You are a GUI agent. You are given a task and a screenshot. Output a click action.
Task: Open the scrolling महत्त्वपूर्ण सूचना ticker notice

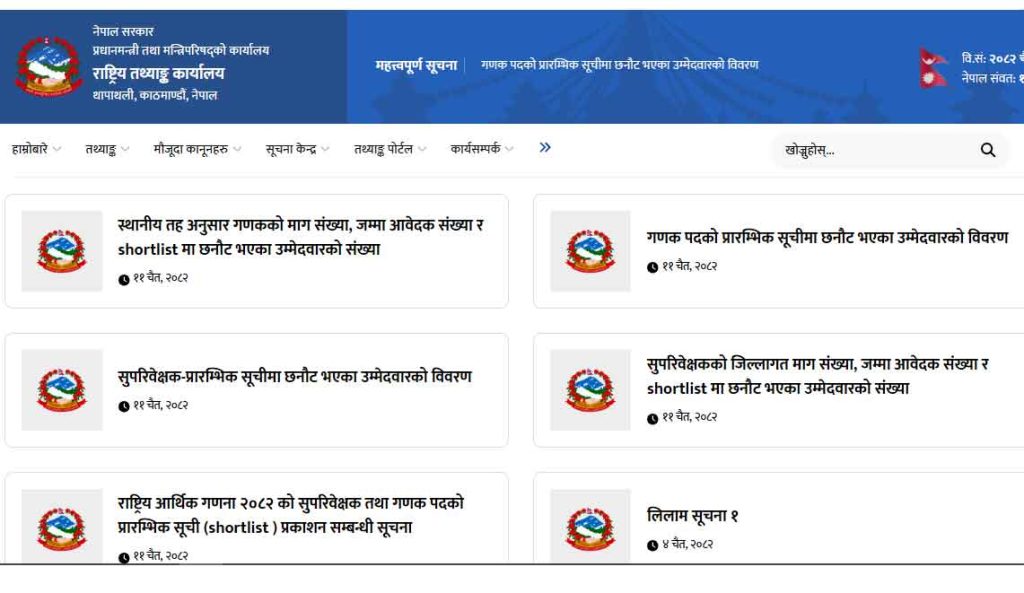(x=620, y=65)
